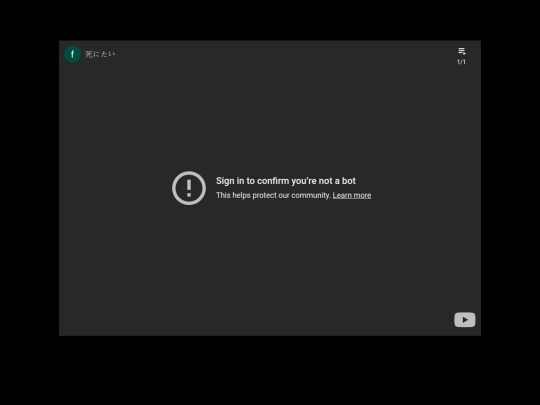The image size is (540, 405).
Task: Click the video title '死にたい'
Action: (x=100, y=54)
